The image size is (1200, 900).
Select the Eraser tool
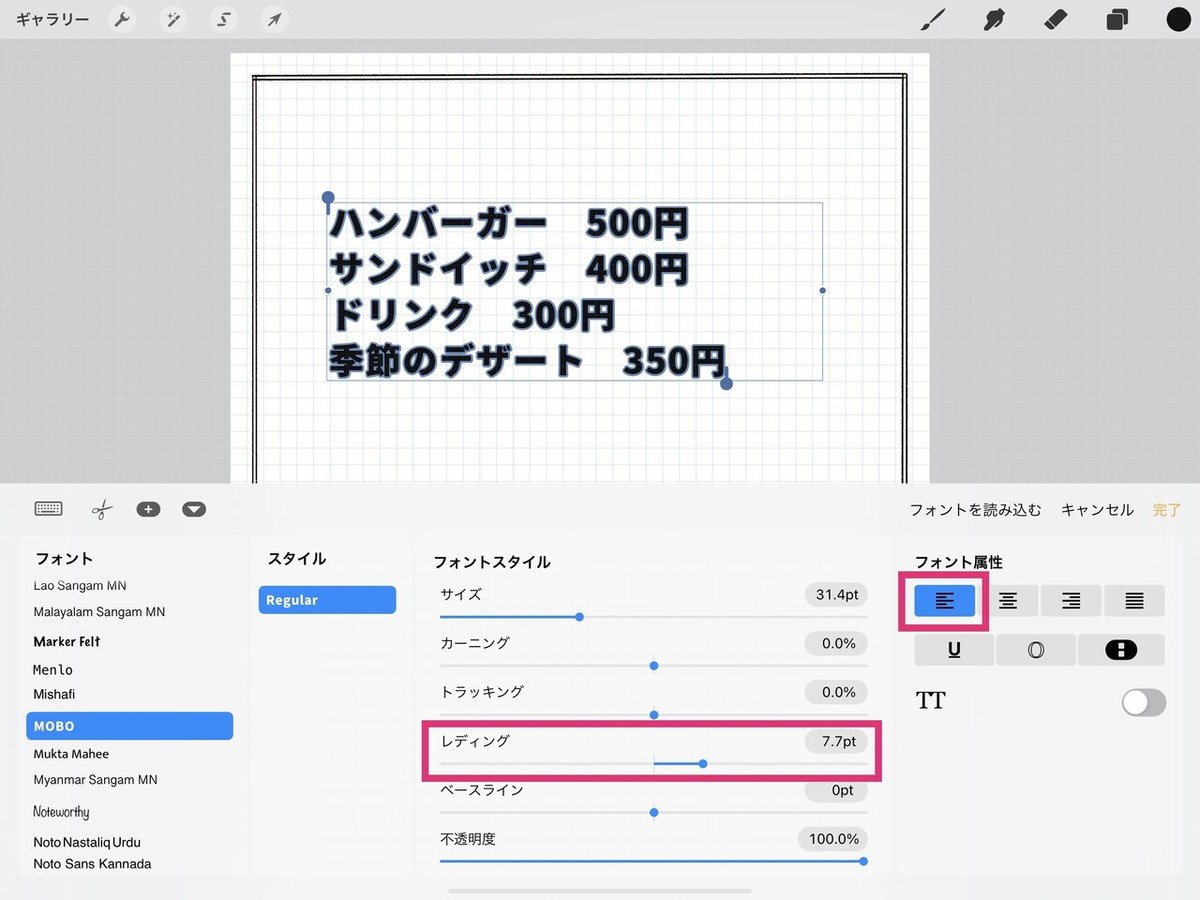coord(1055,19)
